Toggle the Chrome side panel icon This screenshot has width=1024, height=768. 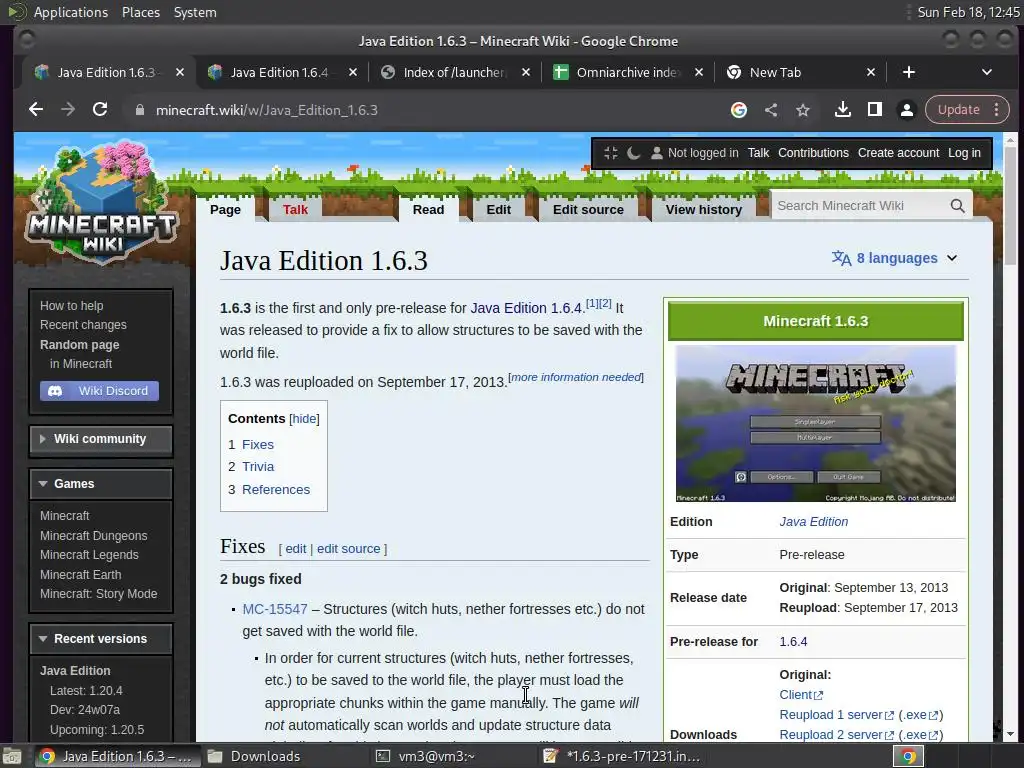(x=874, y=110)
